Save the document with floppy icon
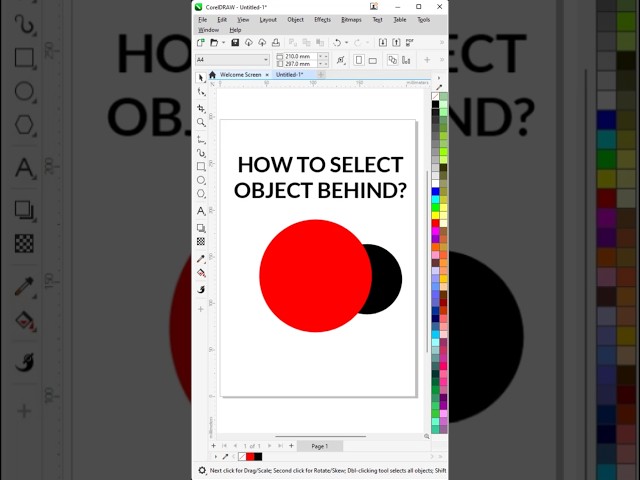 pos(235,42)
